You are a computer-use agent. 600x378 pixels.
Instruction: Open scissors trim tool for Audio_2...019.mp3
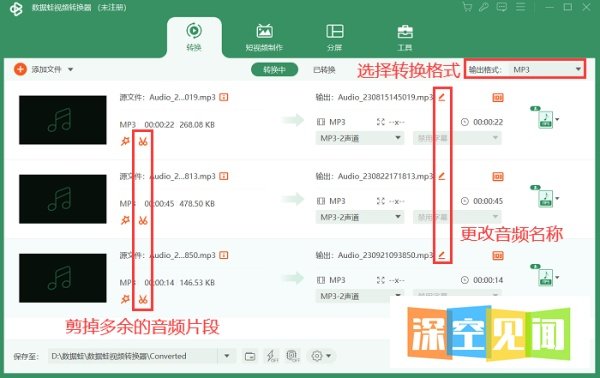143,142
